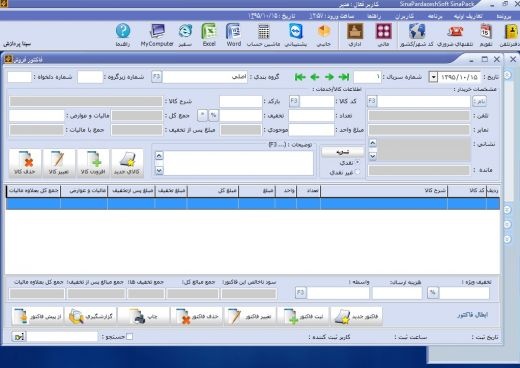
Task: Open the calendar (تقویم) icon
Action: 486,35
